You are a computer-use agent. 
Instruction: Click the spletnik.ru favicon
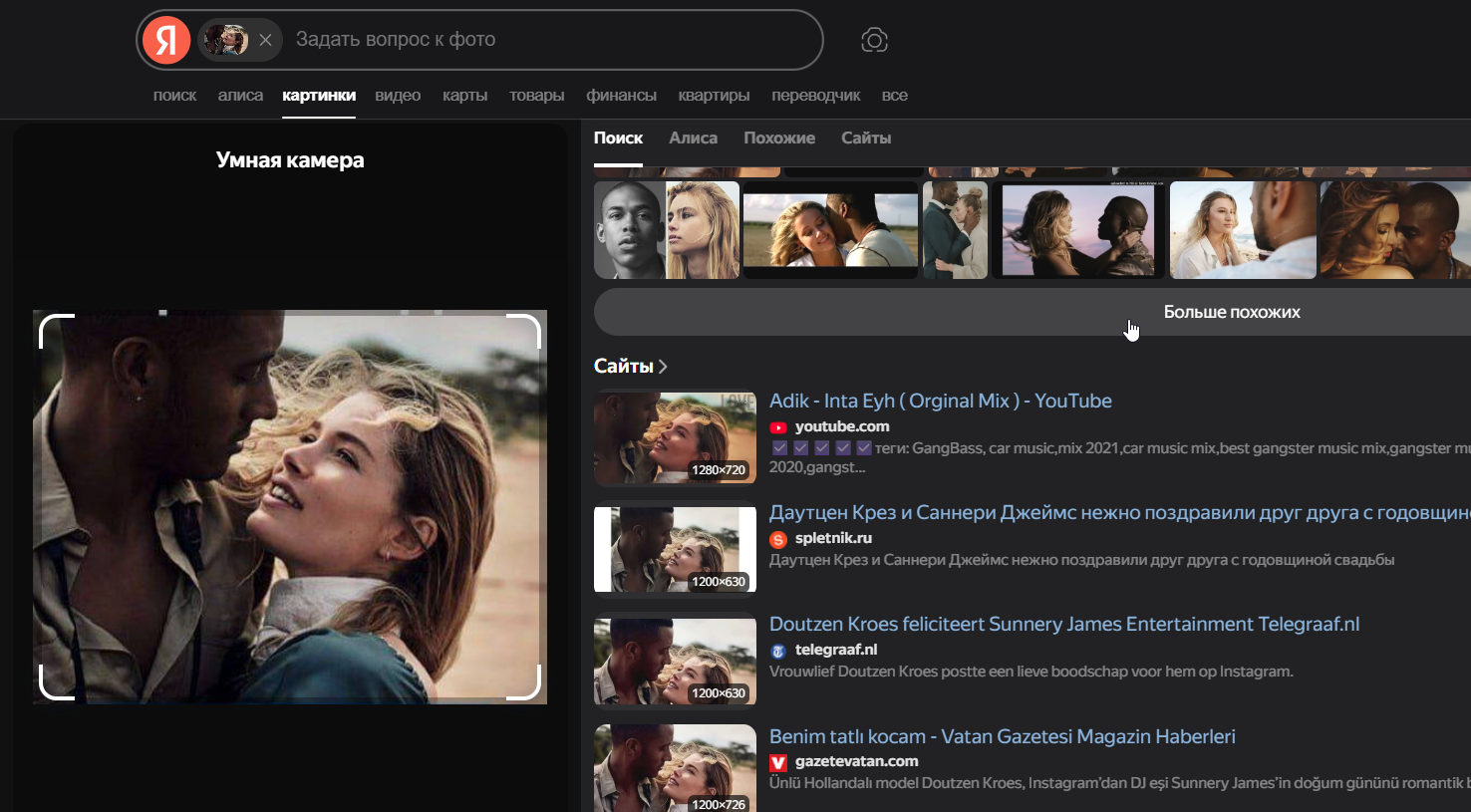778,539
